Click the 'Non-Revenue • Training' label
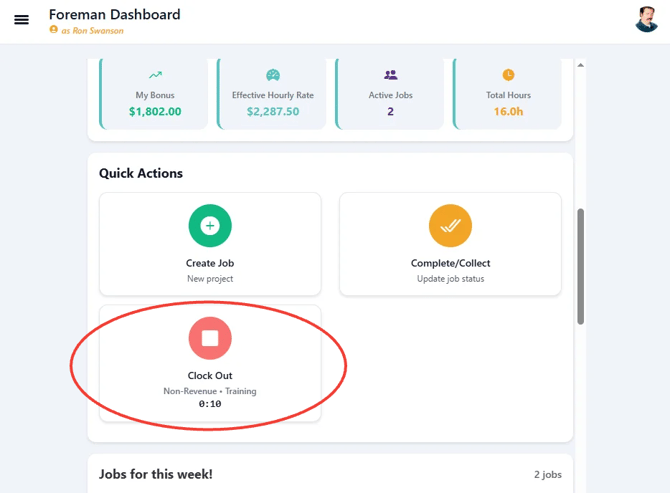This screenshot has height=493, width=670. pyautogui.click(x=210, y=391)
